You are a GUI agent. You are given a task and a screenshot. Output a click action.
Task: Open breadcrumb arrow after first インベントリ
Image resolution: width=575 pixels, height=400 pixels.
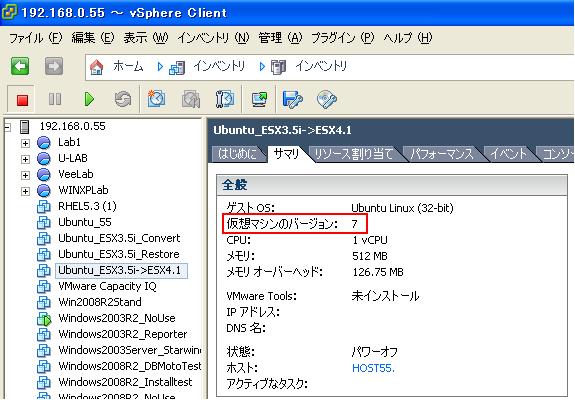click(262, 67)
